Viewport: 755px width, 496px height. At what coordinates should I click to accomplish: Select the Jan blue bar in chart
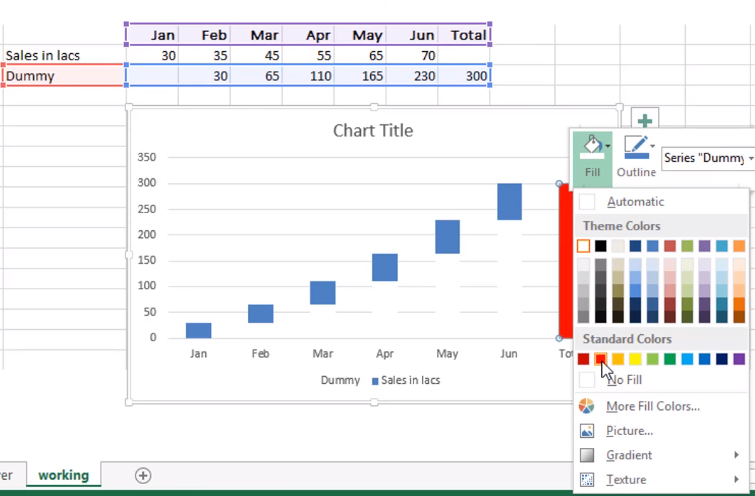pyautogui.click(x=198, y=330)
